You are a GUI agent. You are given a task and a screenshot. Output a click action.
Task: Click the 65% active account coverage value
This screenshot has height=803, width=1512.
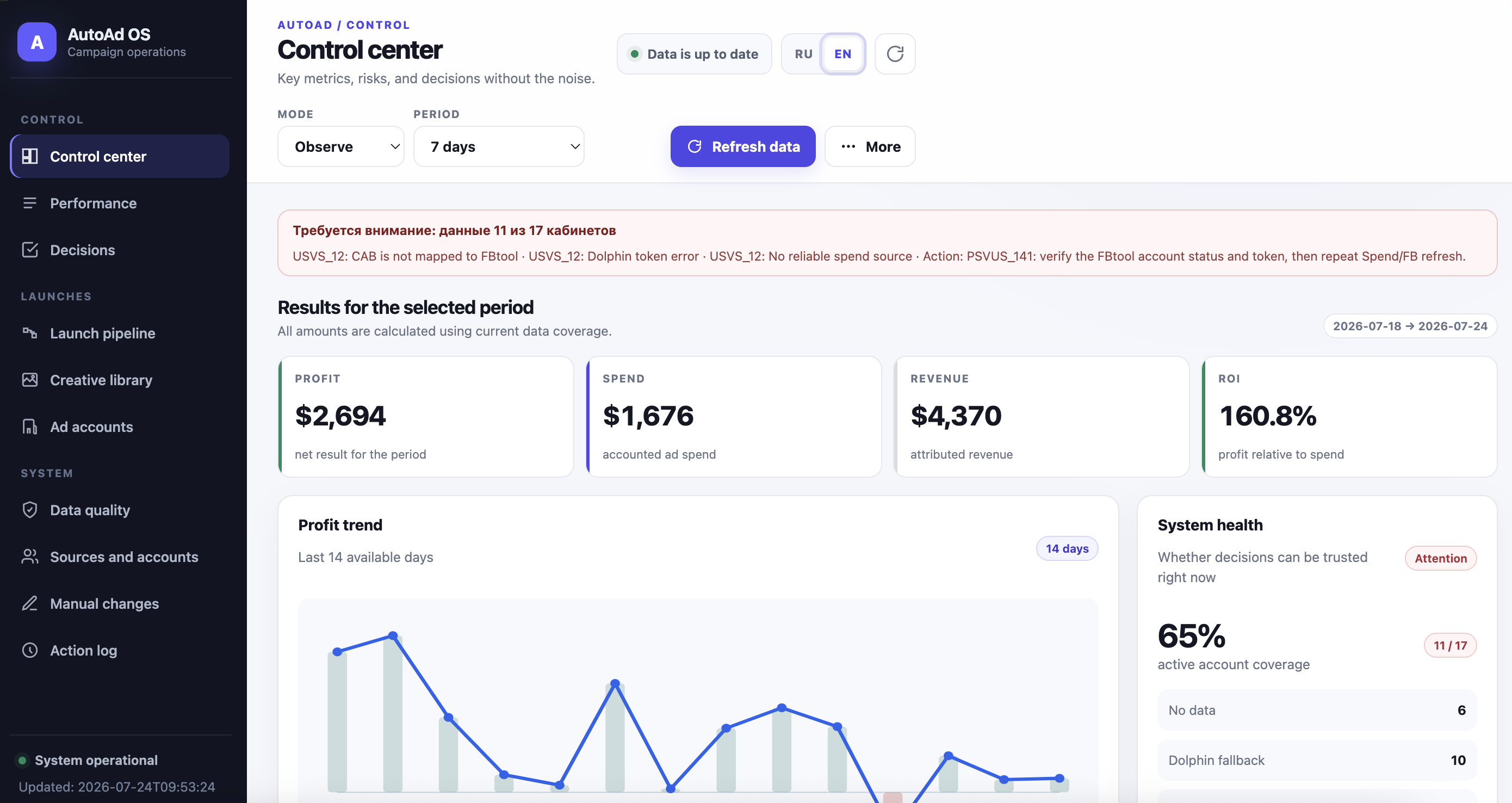(x=1192, y=635)
